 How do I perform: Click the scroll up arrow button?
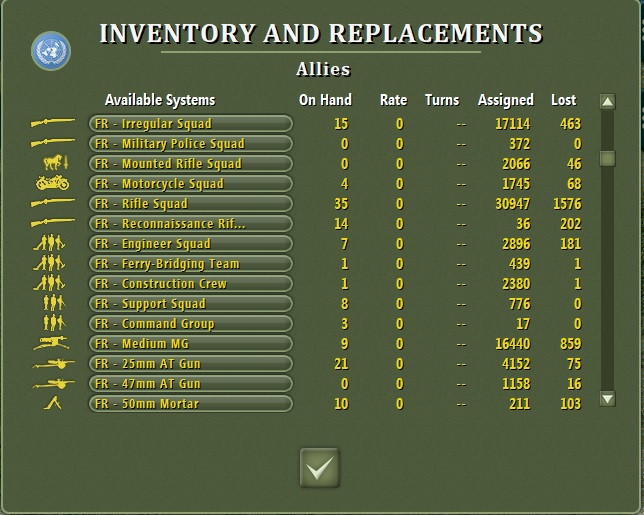607,101
